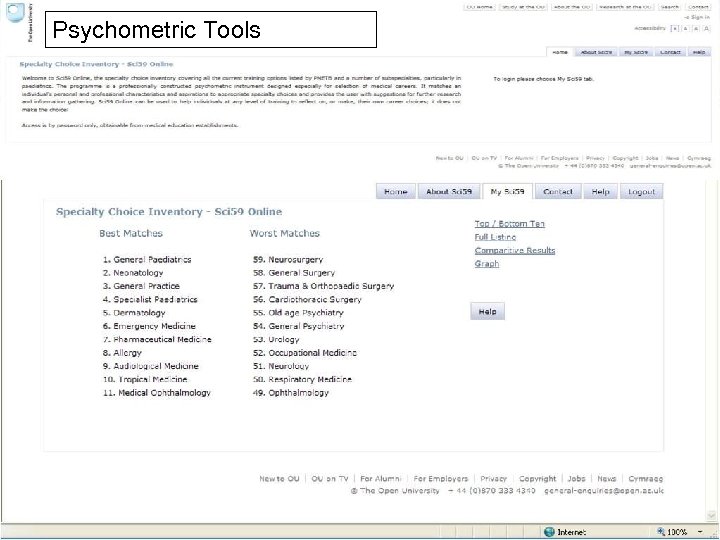720x540 pixels.
Task: Click 'Privacy' in the lower page footer
Action: pyautogui.click(x=494, y=478)
